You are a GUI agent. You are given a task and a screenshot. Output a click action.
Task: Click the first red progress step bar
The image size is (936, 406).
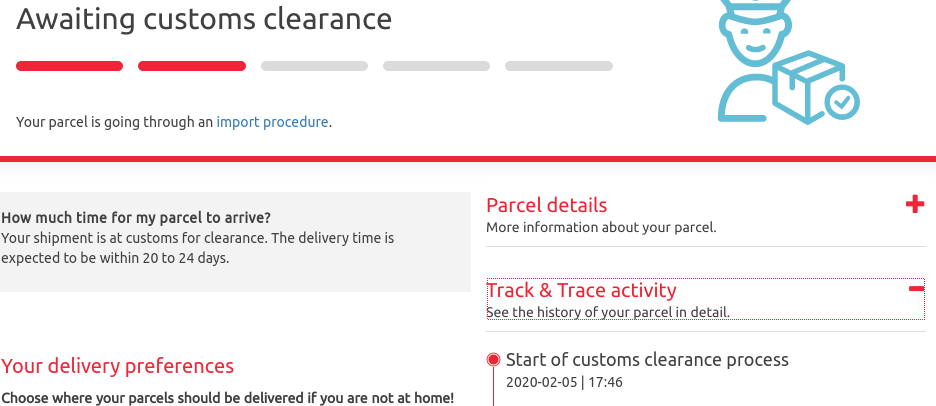[69, 66]
